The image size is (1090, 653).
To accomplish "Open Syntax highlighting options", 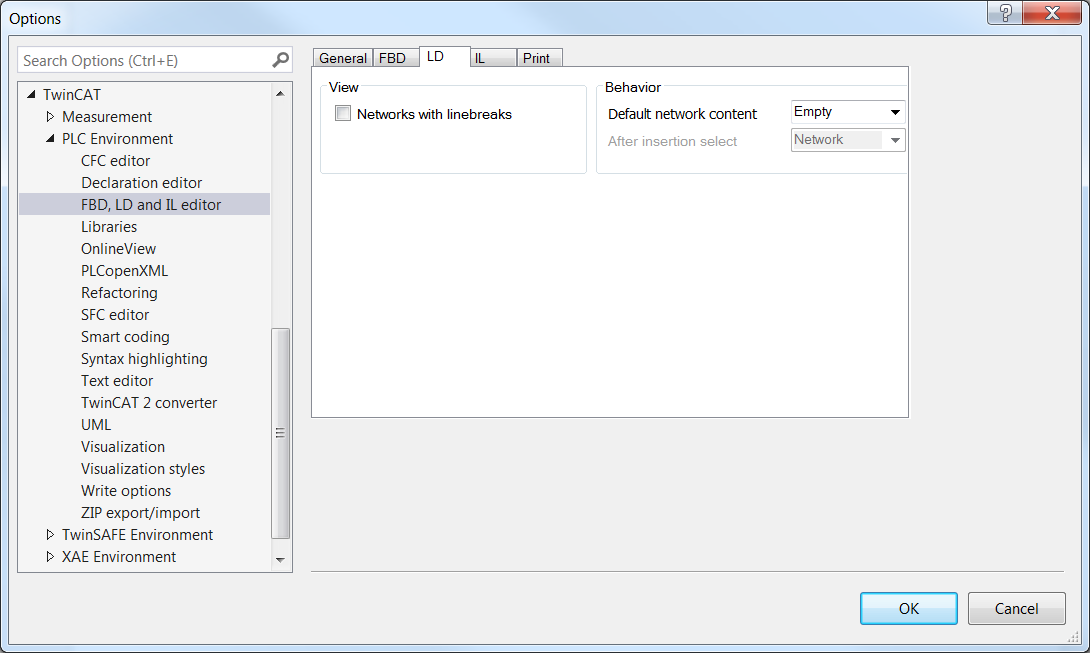I will (144, 359).
